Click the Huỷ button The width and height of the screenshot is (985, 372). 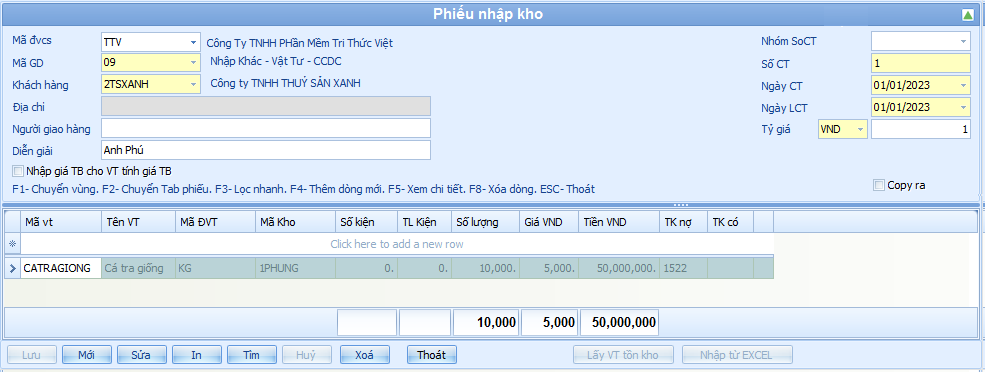pos(307,355)
